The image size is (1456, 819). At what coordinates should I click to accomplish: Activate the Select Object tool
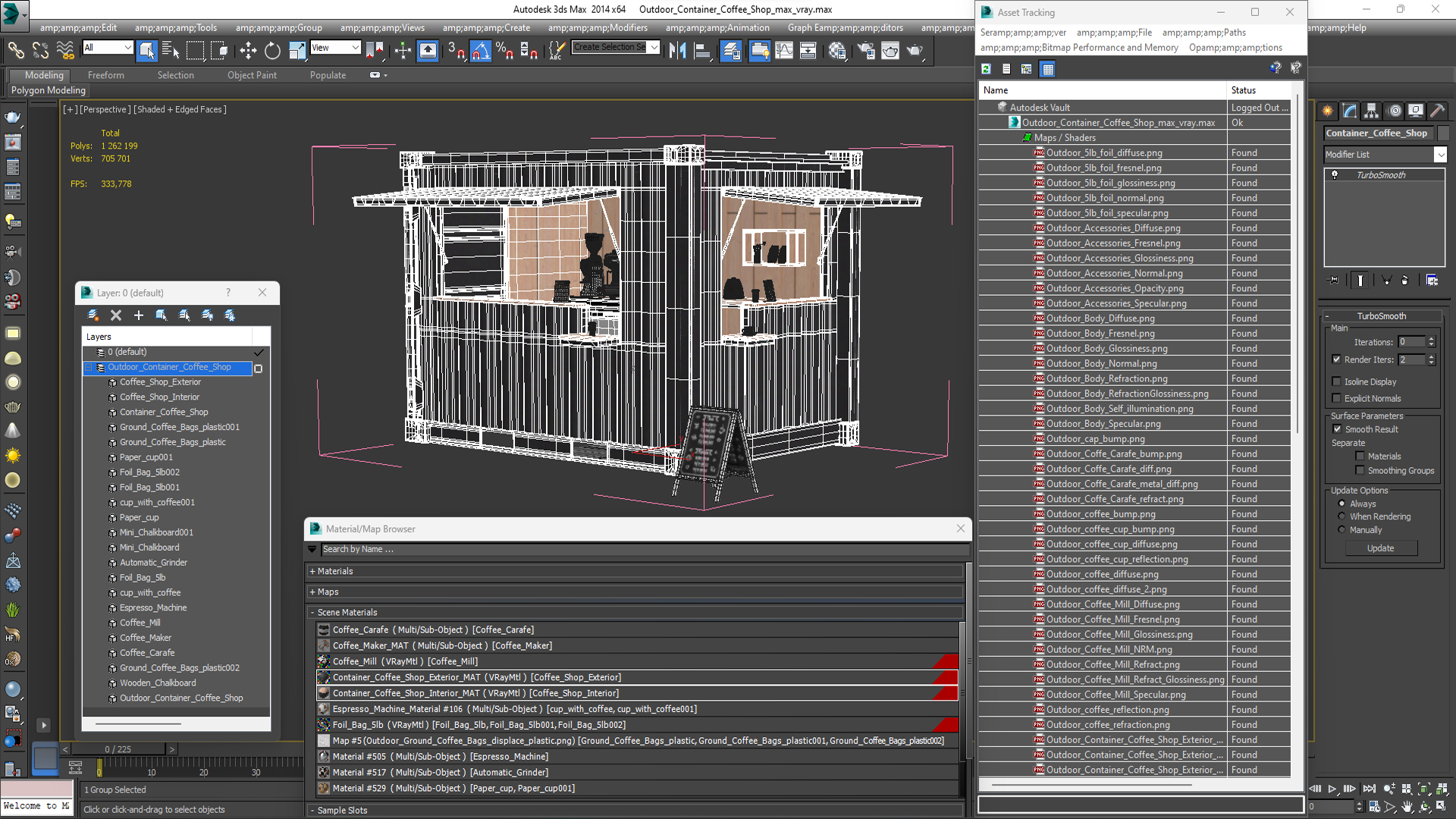point(147,50)
